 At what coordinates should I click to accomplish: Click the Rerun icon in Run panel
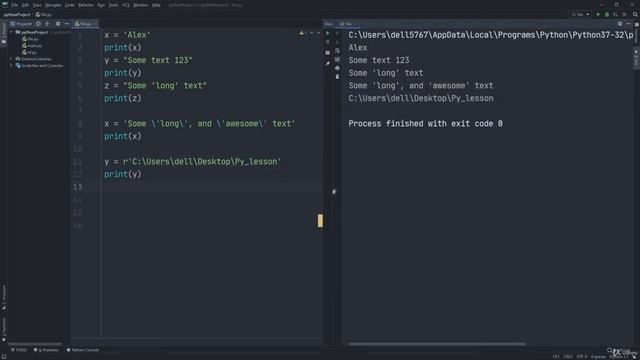point(328,33)
